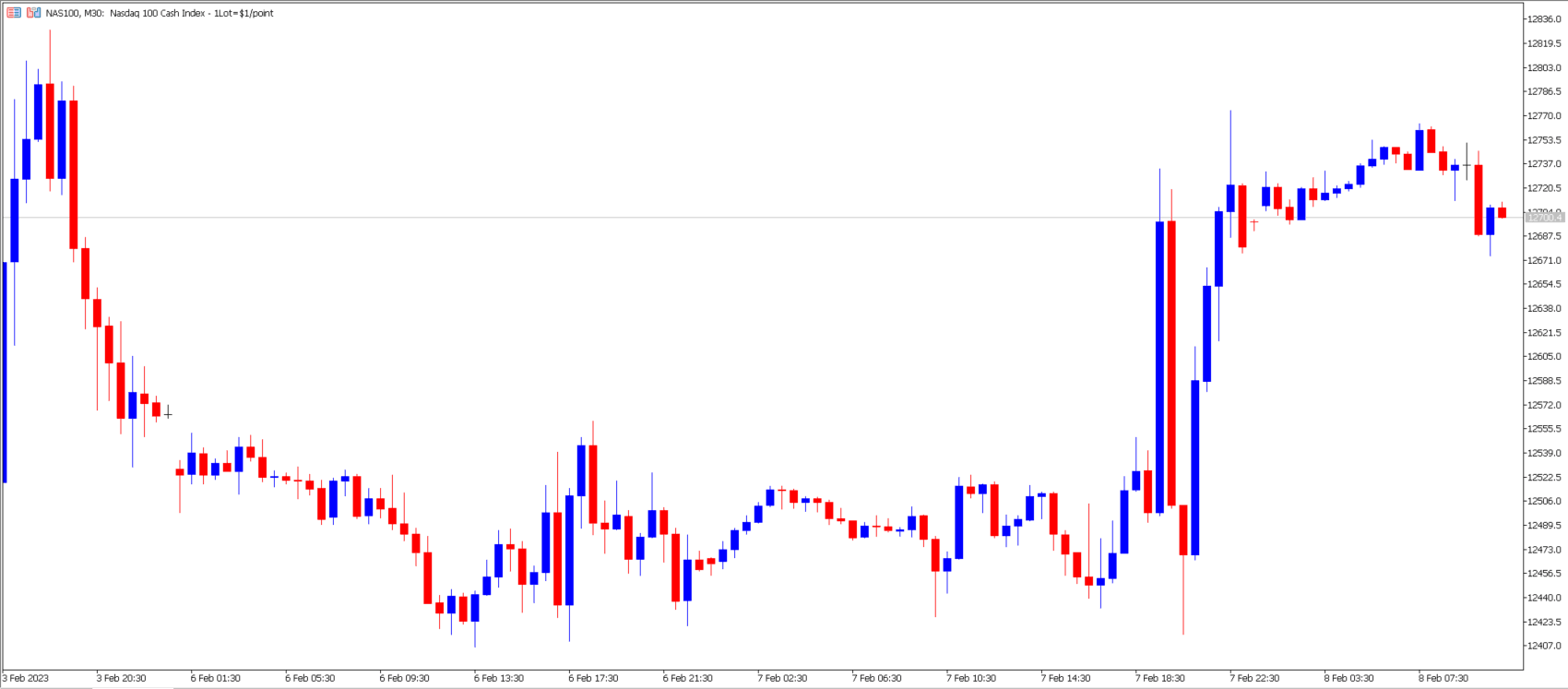Click the 6 Feb 21:30 time marker

(688, 678)
